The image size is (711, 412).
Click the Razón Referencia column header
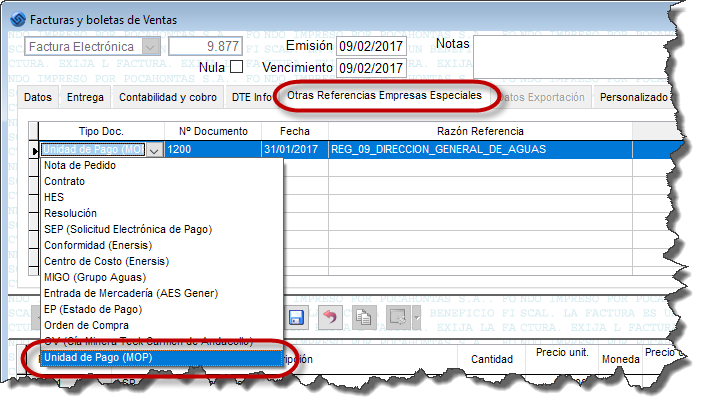(480, 131)
